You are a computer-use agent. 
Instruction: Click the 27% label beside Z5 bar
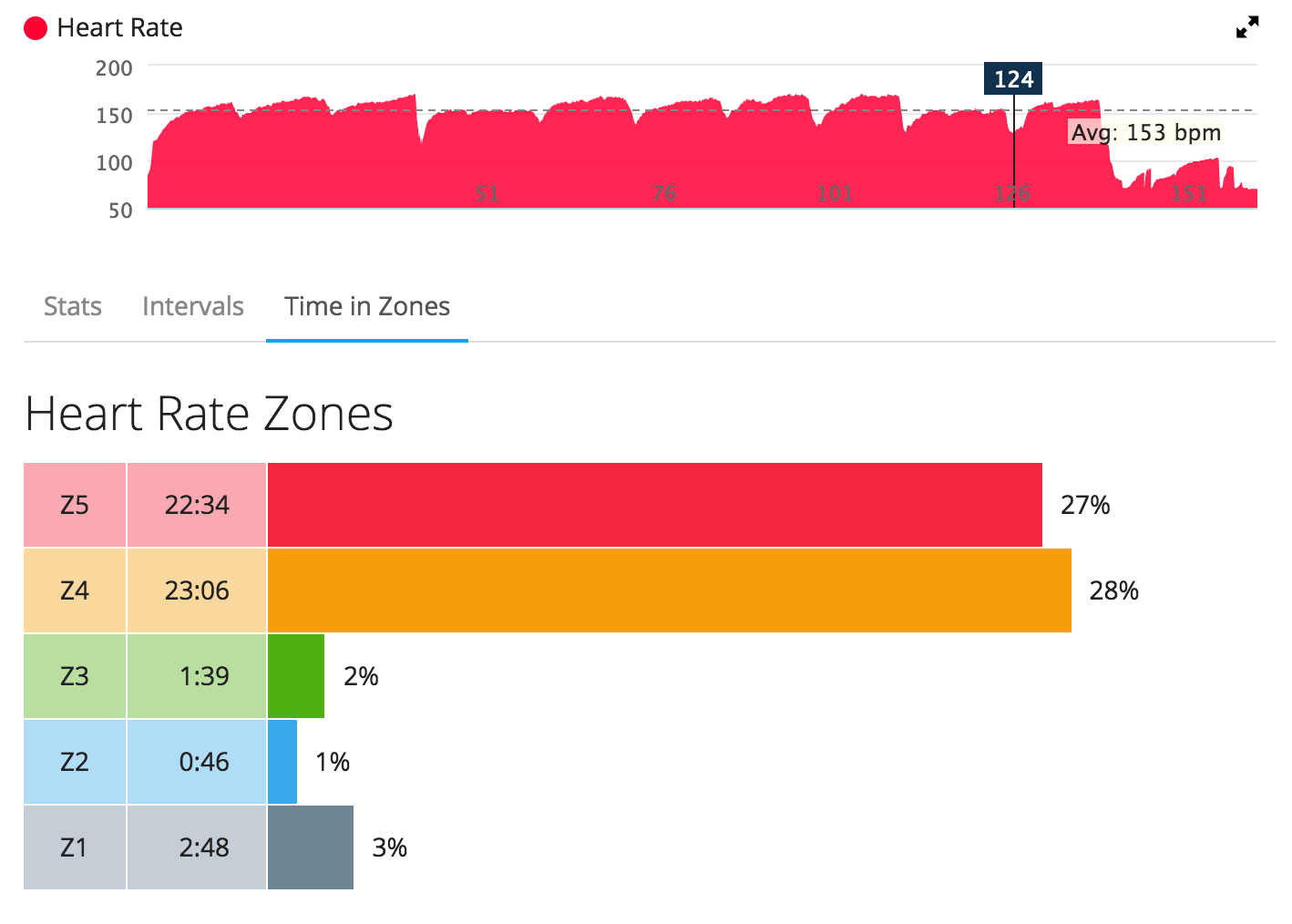pos(1085,505)
